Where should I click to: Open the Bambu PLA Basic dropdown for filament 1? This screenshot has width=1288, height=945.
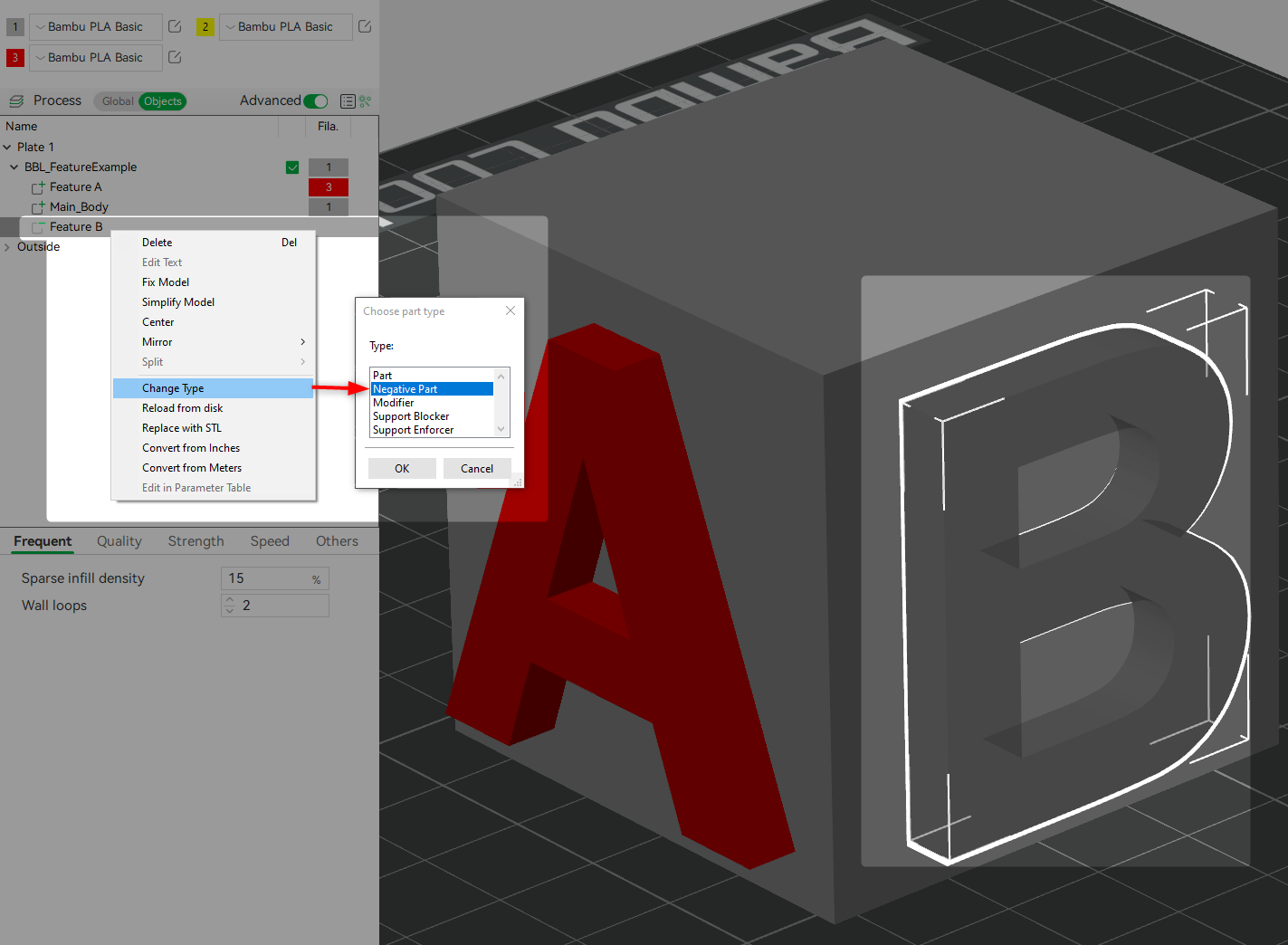[39, 26]
